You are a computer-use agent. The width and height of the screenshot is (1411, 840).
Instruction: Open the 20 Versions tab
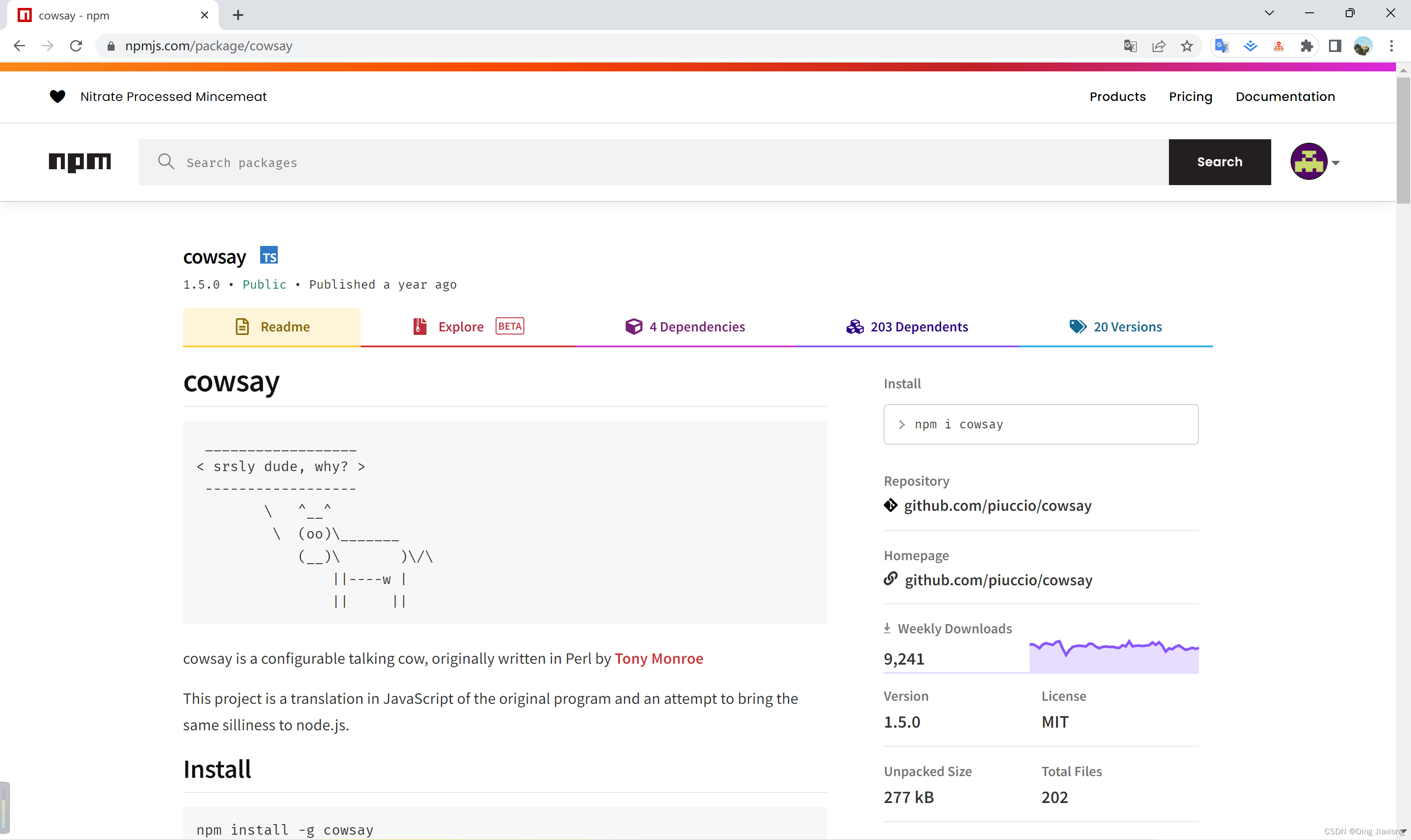point(1116,327)
